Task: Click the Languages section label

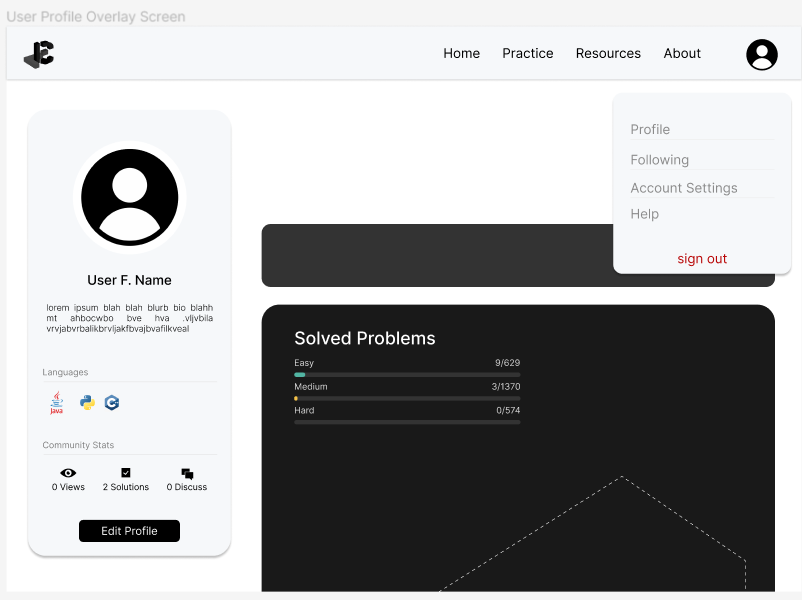Action: click(x=65, y=372)
